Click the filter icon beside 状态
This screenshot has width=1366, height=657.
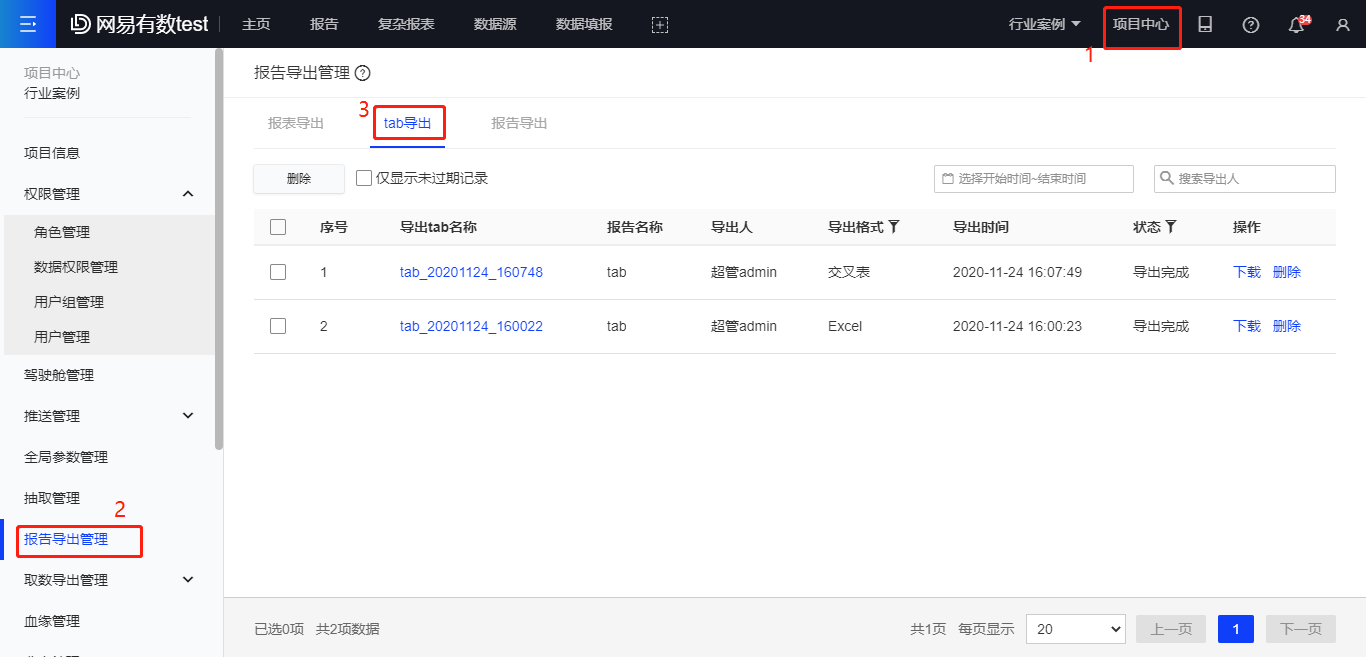1170,227
